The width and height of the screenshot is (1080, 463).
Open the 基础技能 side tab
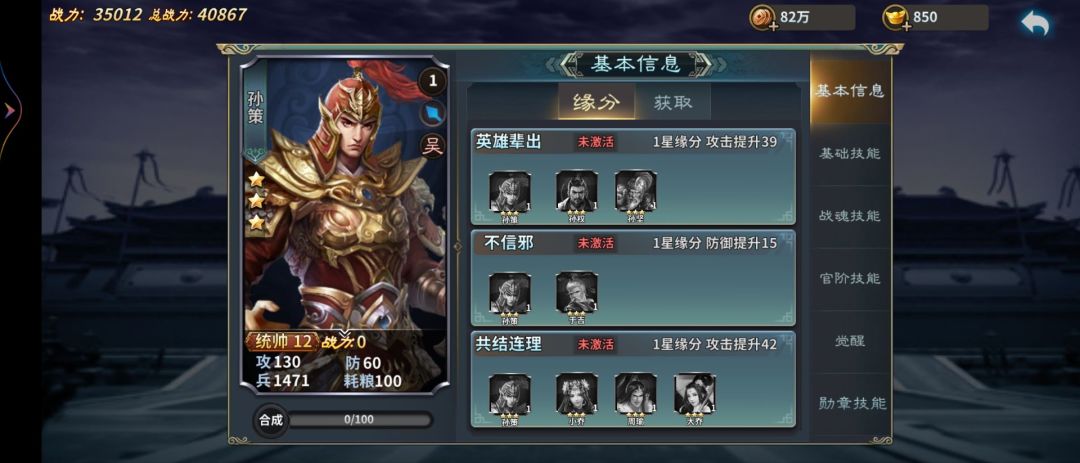click(850, 154)
